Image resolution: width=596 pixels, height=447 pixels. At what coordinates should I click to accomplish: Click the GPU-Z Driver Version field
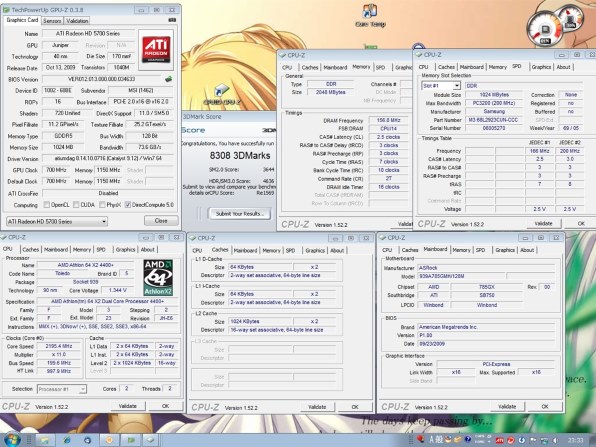108,159
